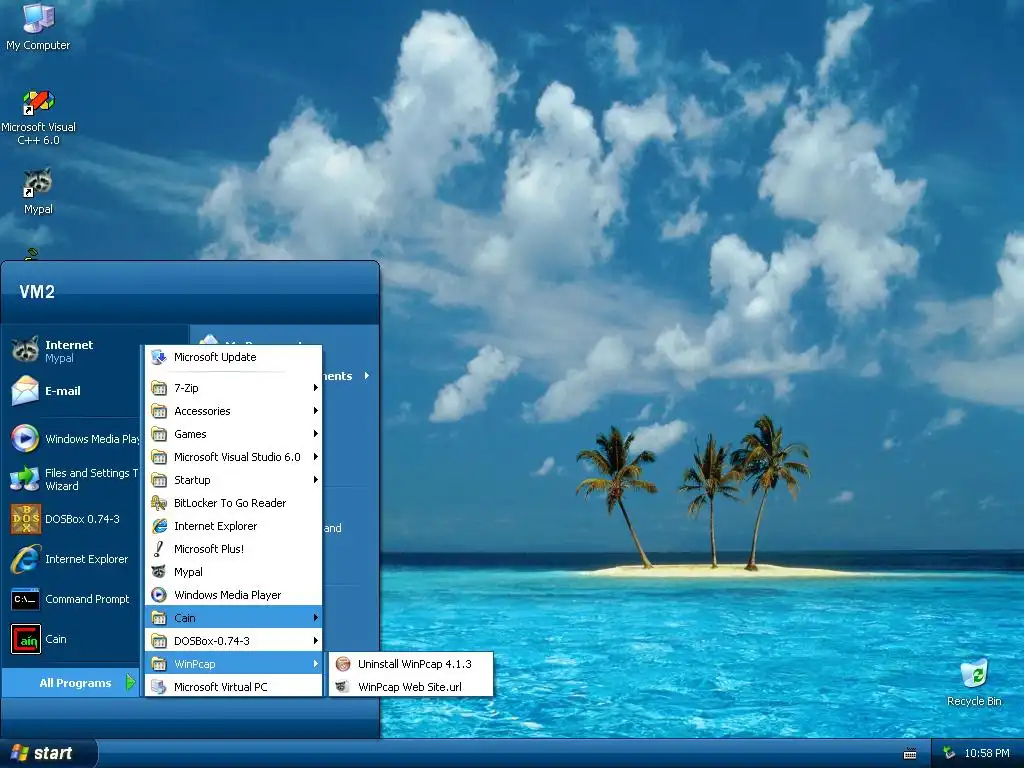The image size is (1024, 768).
Task: Expand the Startup submenu arrow
Action: tap(315, 480)
